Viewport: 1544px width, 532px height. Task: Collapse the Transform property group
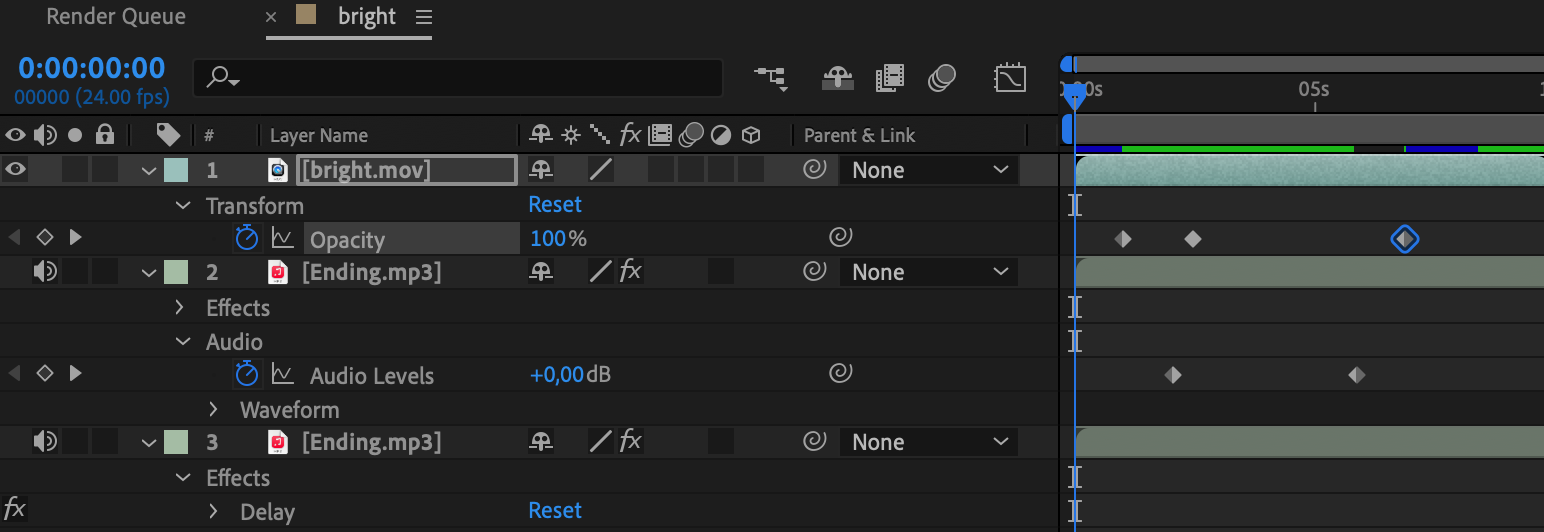[x=182, y=205]
